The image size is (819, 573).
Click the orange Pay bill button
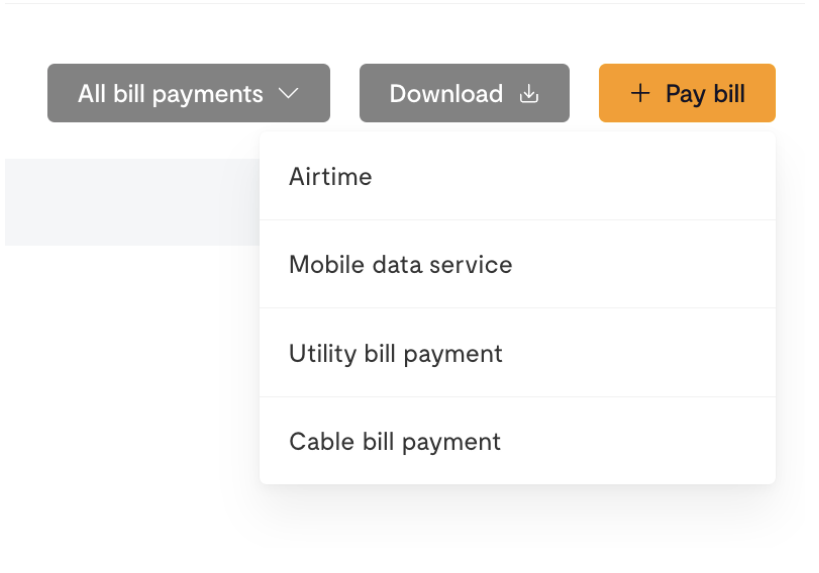coord(687,93)
